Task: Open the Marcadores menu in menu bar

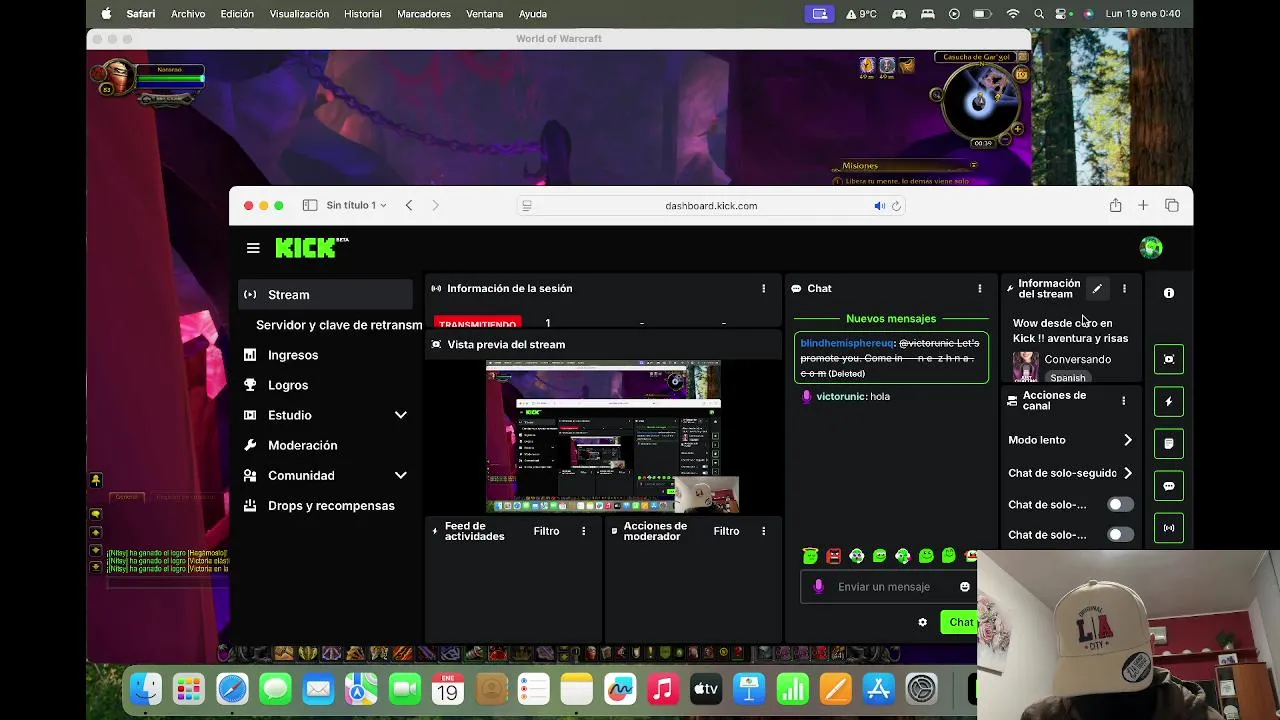Action: (x=423, y=14)
